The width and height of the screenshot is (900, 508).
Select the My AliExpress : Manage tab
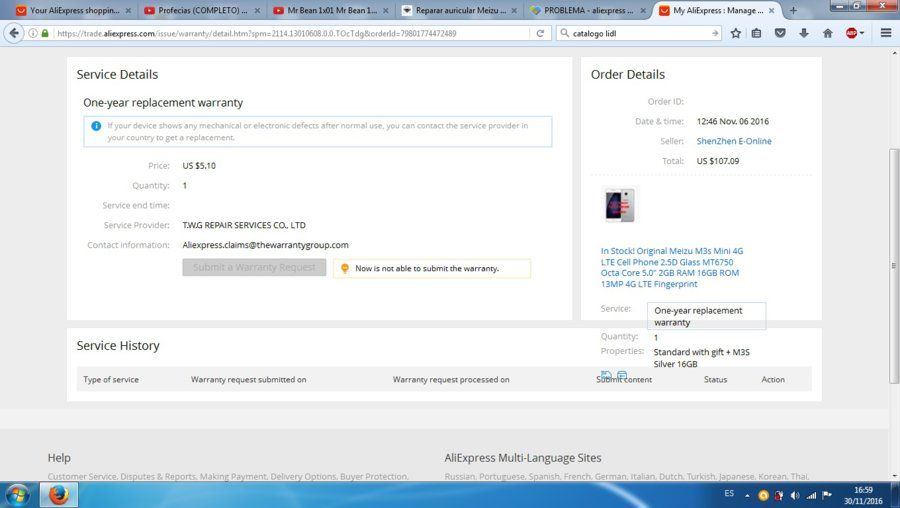pos(717,10)
